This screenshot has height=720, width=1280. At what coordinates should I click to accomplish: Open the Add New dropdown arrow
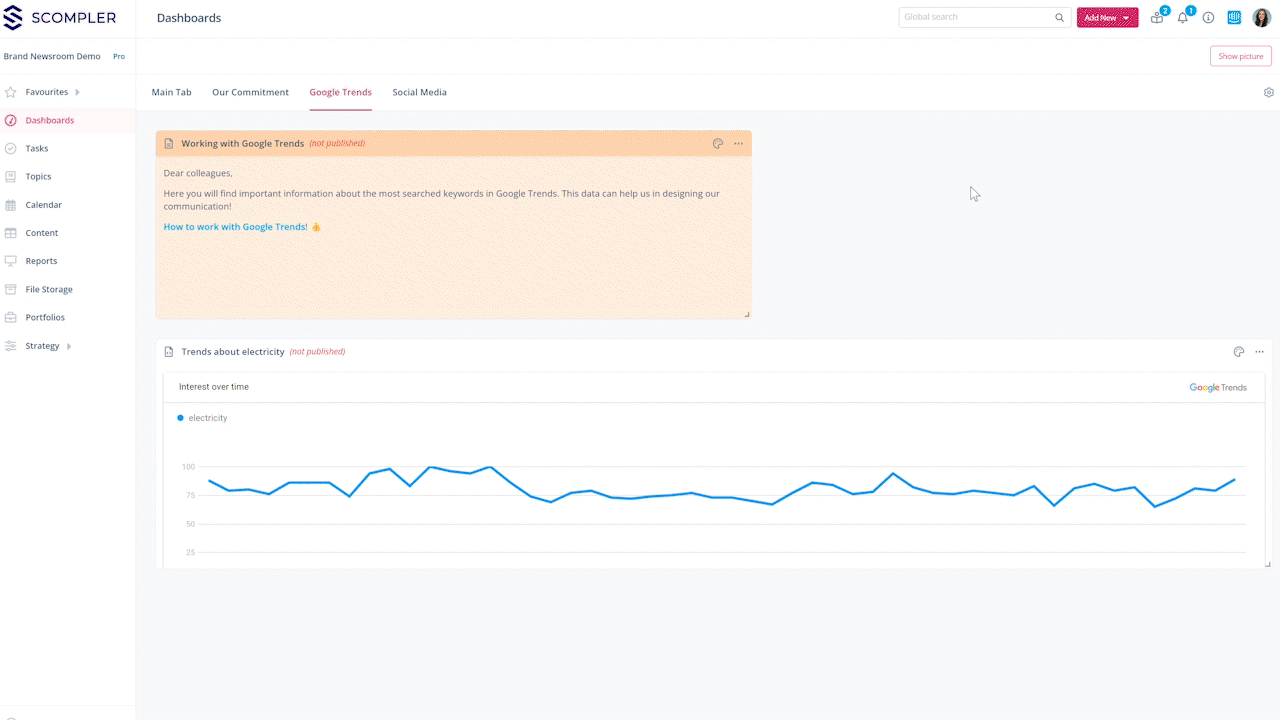coord(1125,17)
